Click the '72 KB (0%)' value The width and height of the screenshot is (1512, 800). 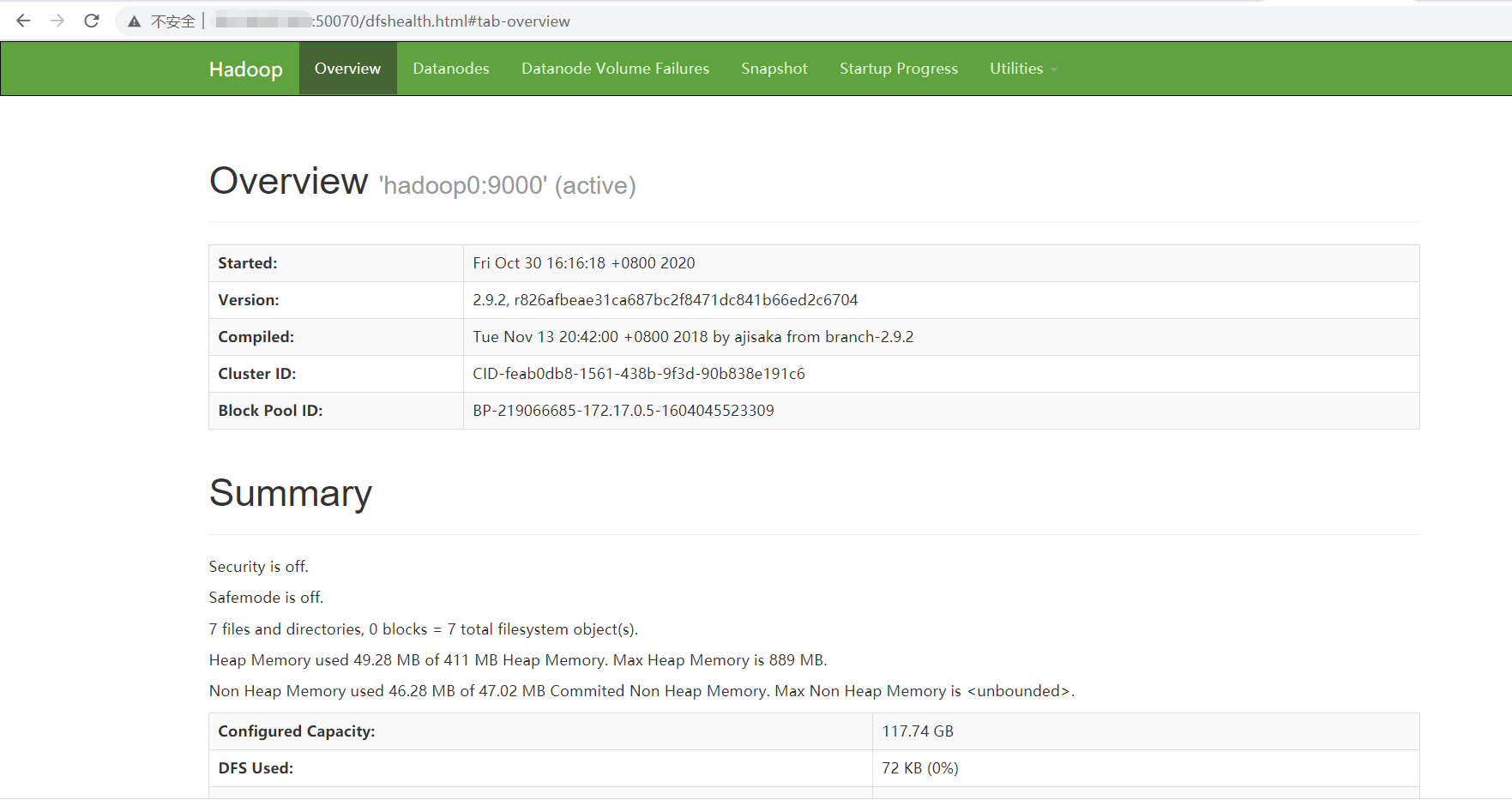tap(920, 768)
